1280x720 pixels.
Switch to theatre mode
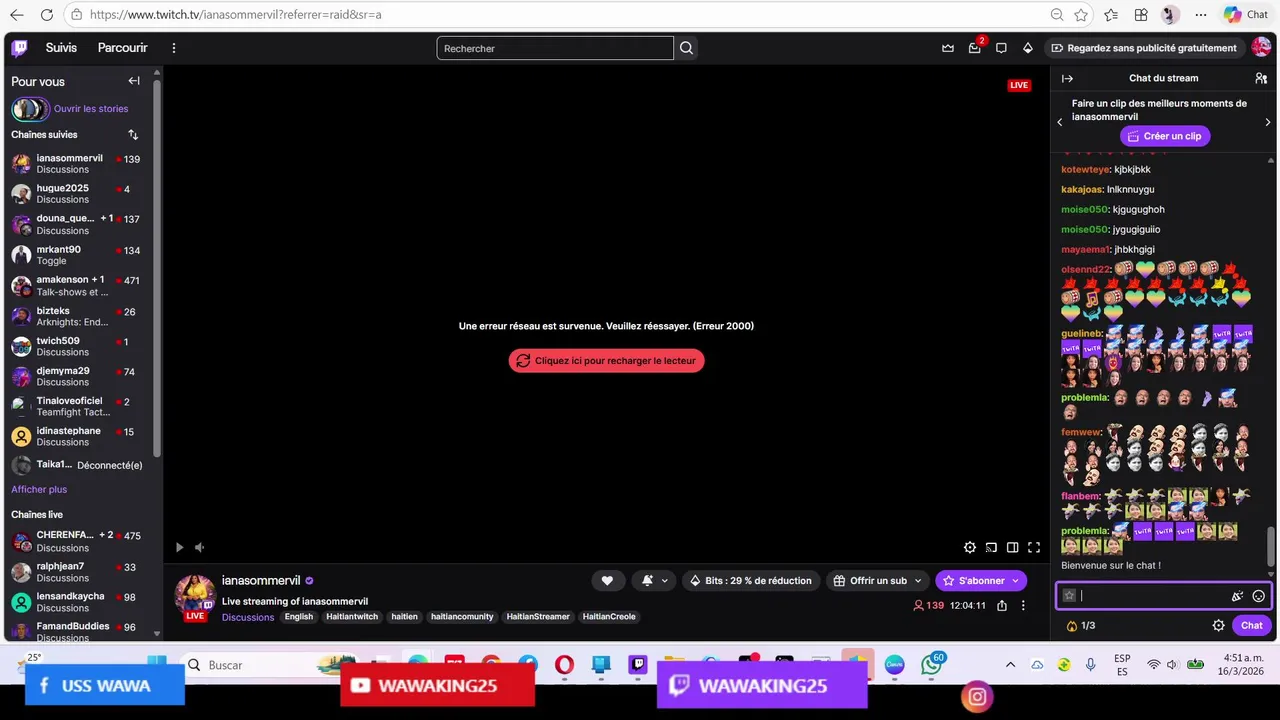click(1013, 547)
